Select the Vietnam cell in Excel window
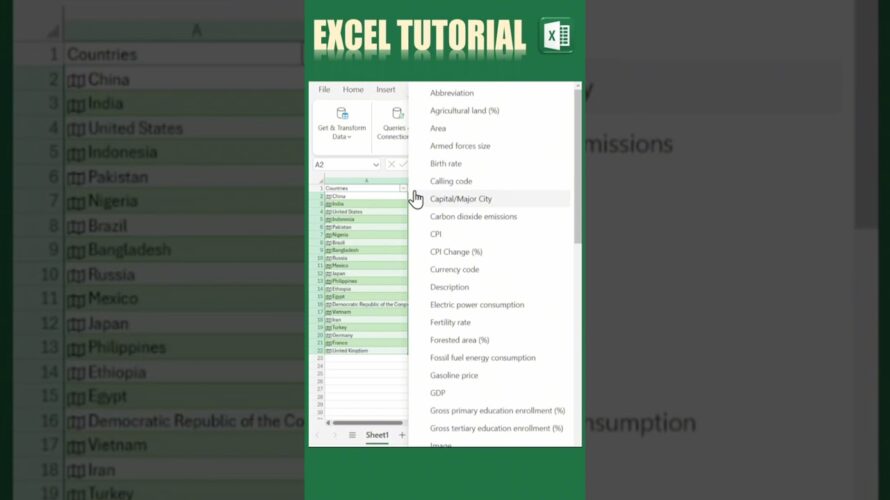This screenshot has width=890, height=500. [x=366, y=312]
